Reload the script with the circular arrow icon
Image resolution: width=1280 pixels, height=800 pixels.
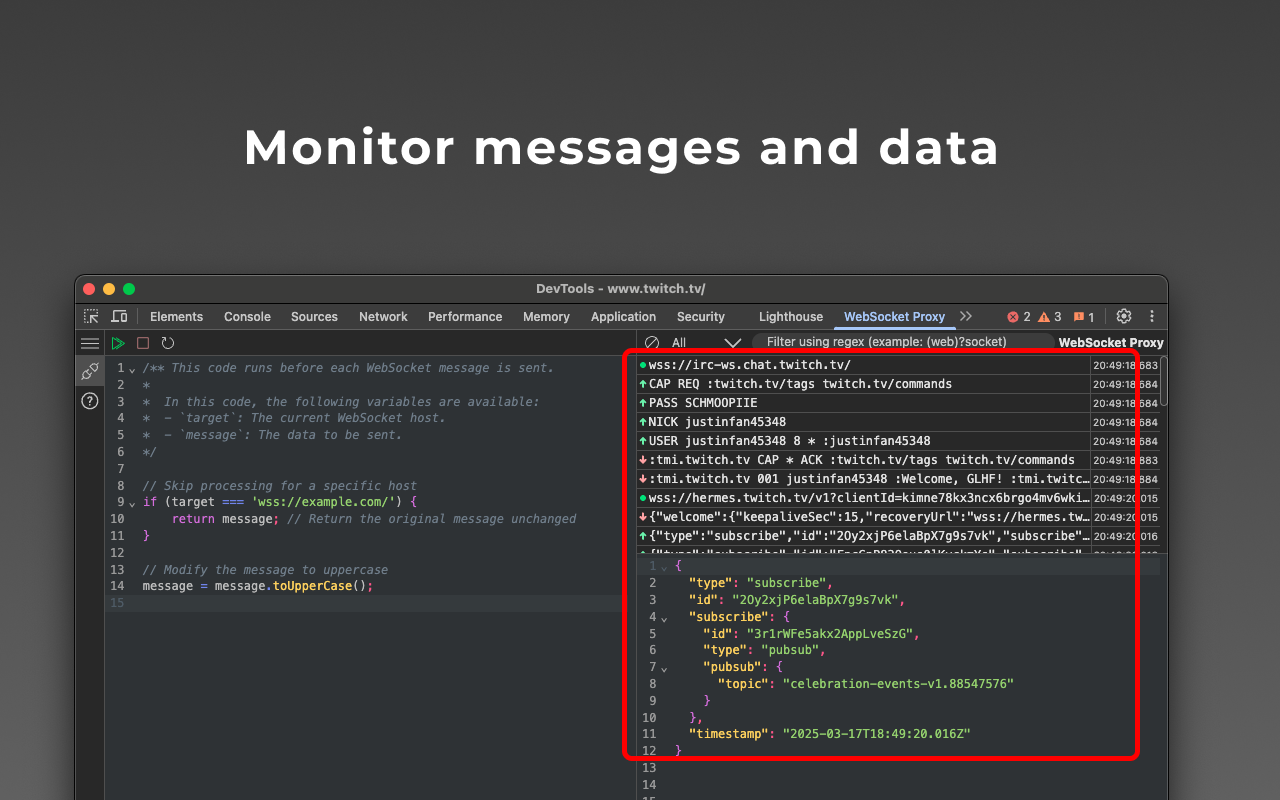point(168,343)
